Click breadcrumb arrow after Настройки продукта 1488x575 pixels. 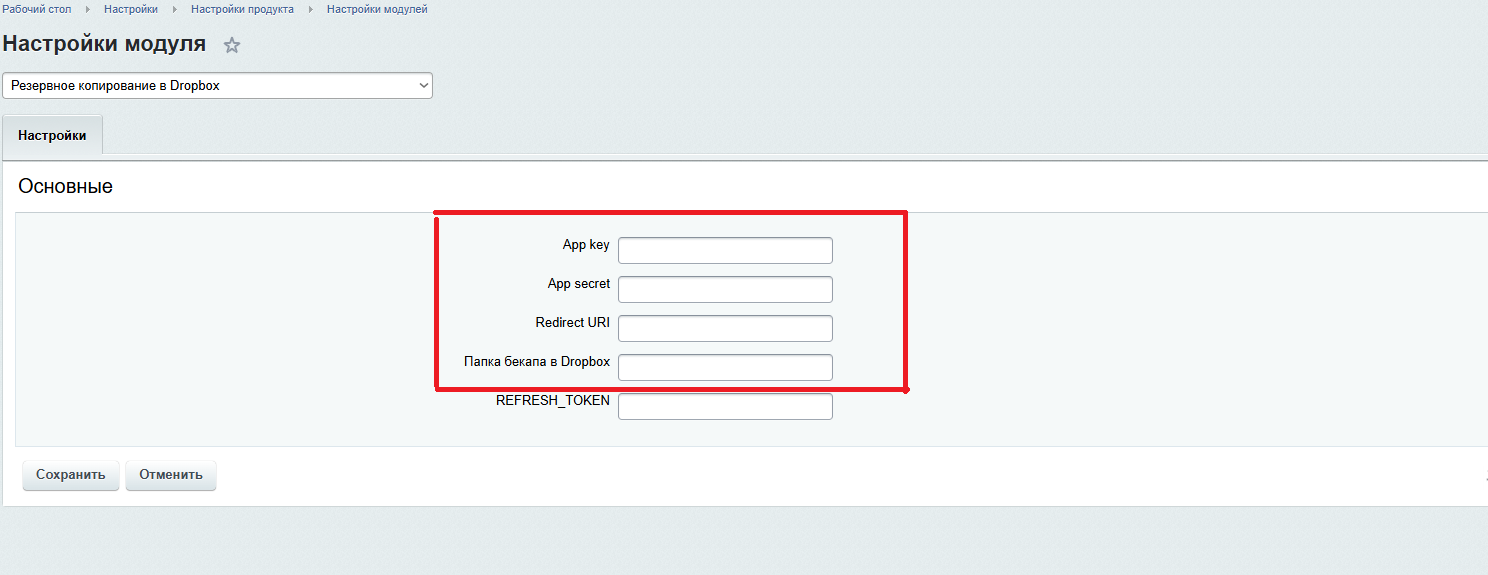311,9
